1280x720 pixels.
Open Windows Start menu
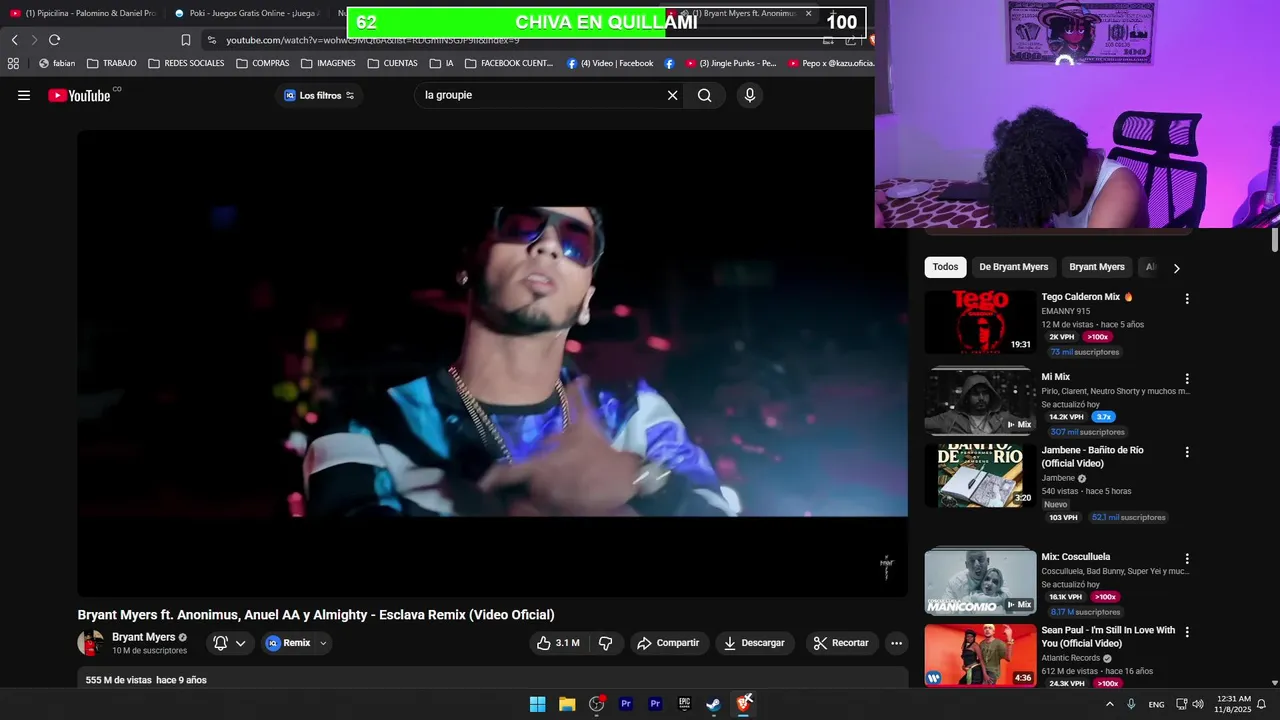537,704
